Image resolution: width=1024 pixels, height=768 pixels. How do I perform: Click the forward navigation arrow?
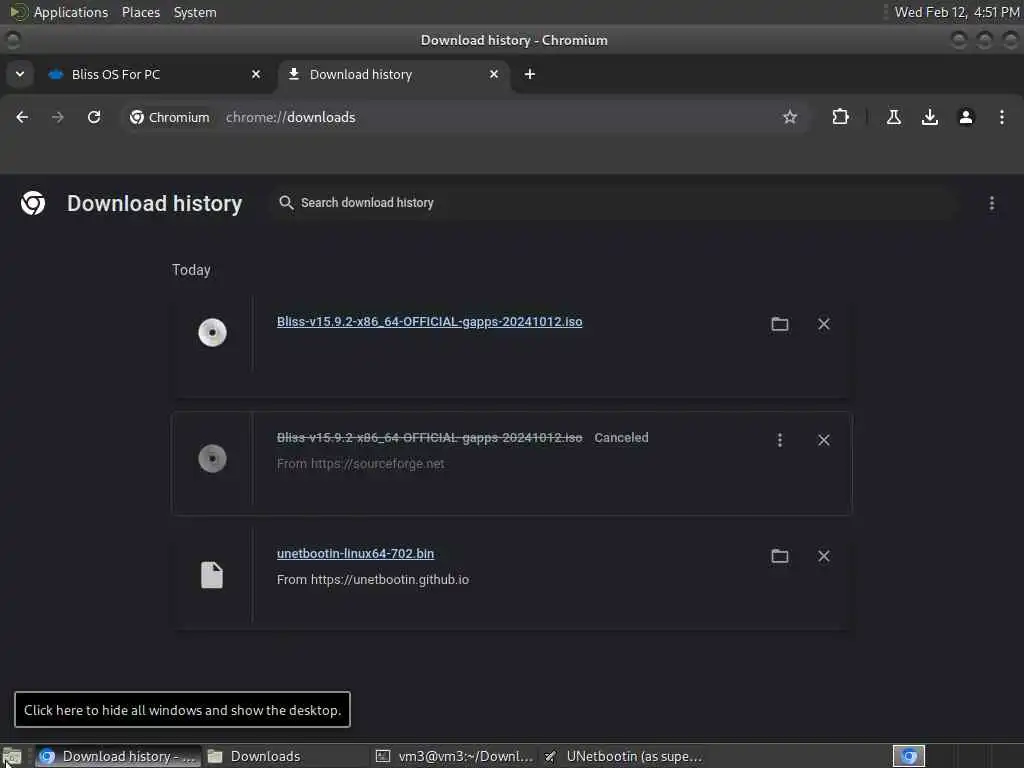coord(57,117)
